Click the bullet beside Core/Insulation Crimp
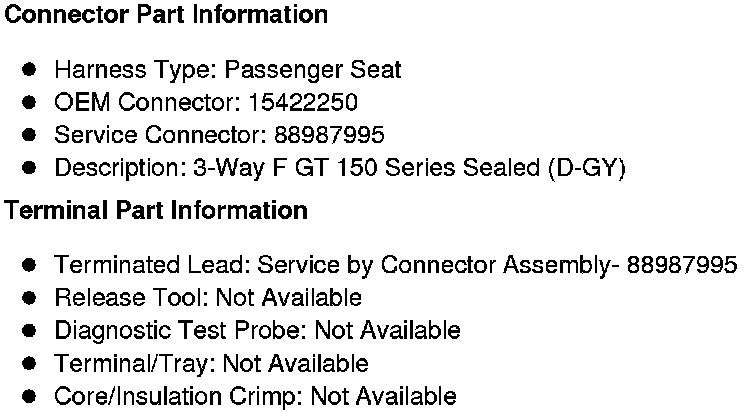The width and height of the screenshot is (752, 416). (30, 396)
